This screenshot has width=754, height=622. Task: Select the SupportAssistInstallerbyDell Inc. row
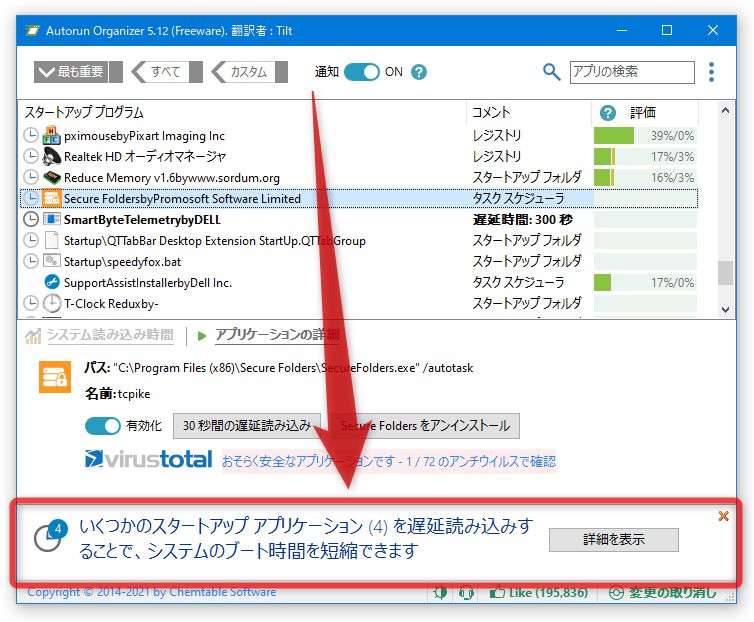(x=358, y=282)
